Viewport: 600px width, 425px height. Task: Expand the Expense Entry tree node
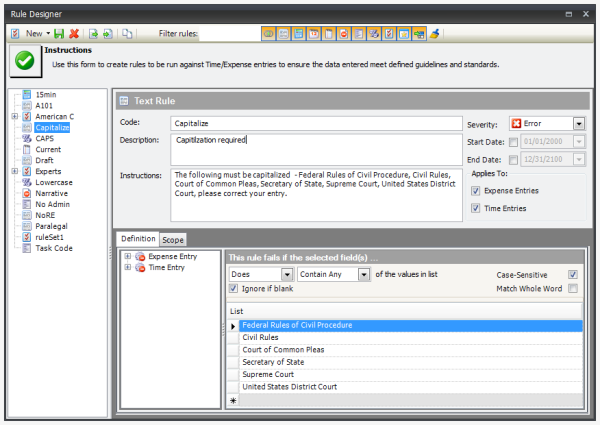tap(127, 257)
